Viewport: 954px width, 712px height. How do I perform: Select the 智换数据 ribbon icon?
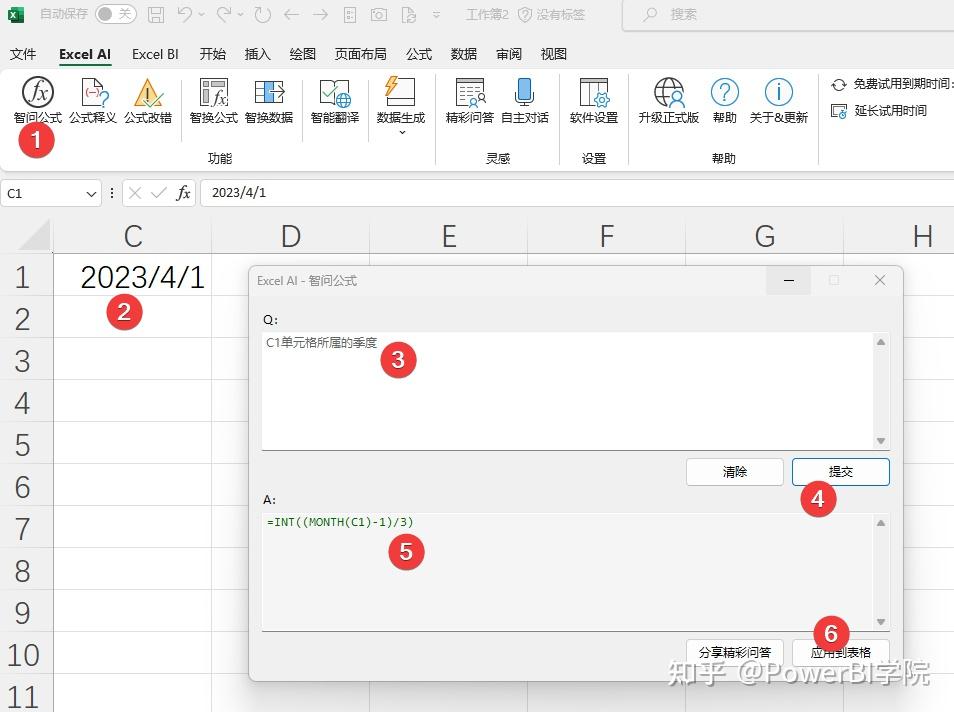269,100
